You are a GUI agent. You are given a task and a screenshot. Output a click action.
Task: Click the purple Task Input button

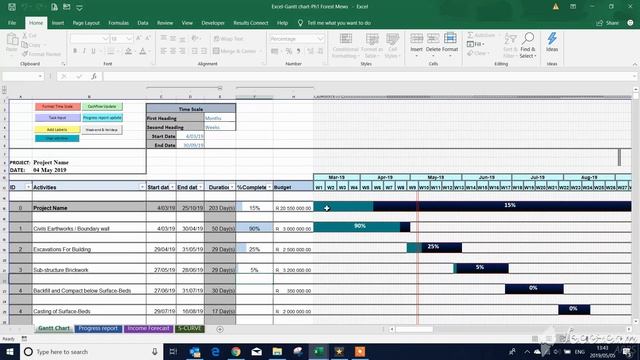pyautogui.click(x=58, y=118)
